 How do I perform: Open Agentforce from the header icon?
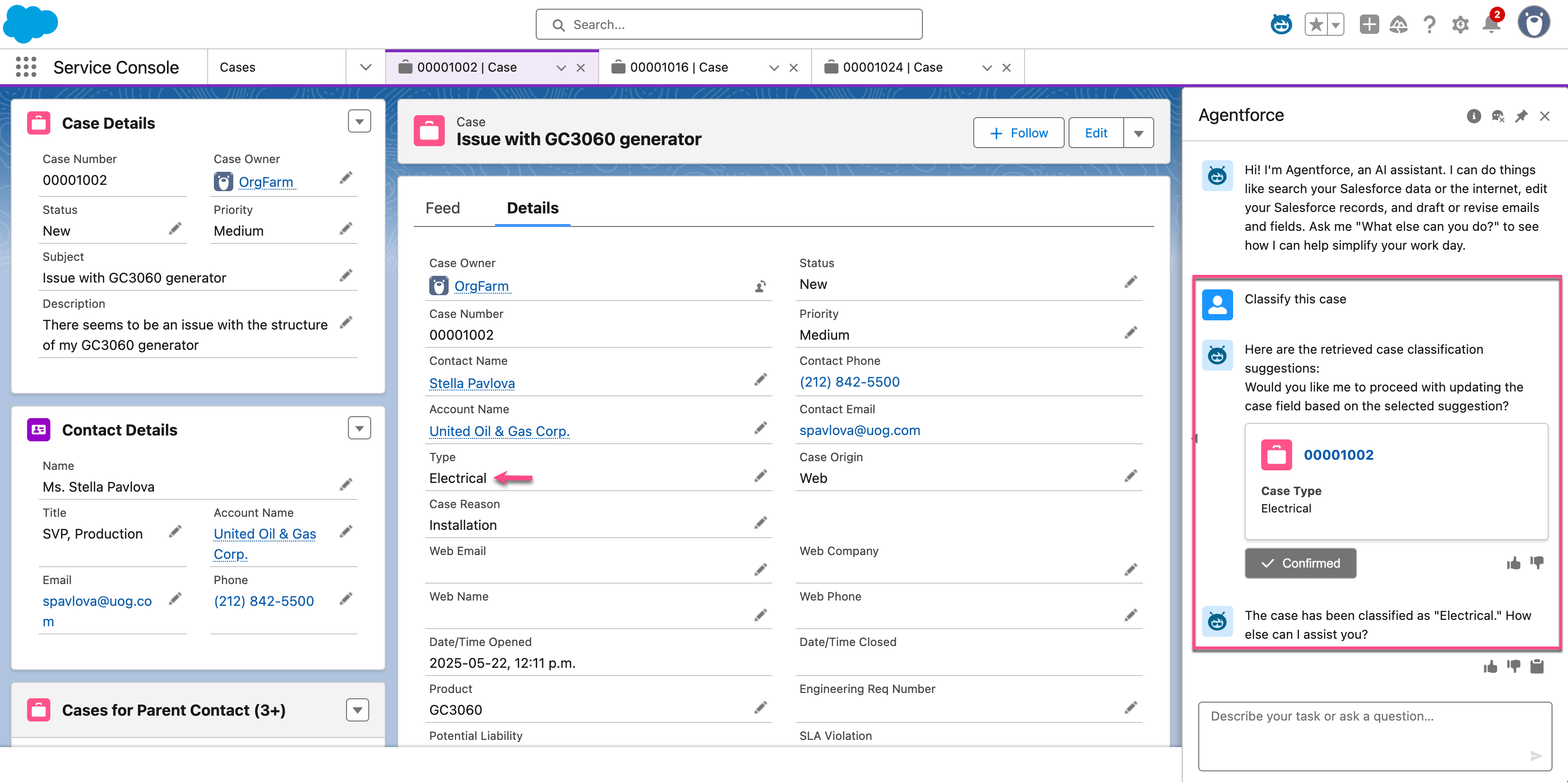coord(1282,24)
